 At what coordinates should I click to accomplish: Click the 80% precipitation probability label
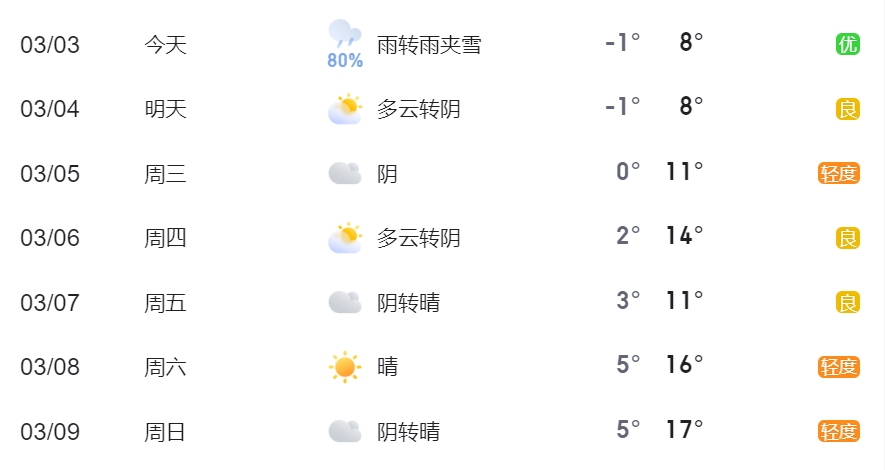pyautogui.click(x=345, y=60)
